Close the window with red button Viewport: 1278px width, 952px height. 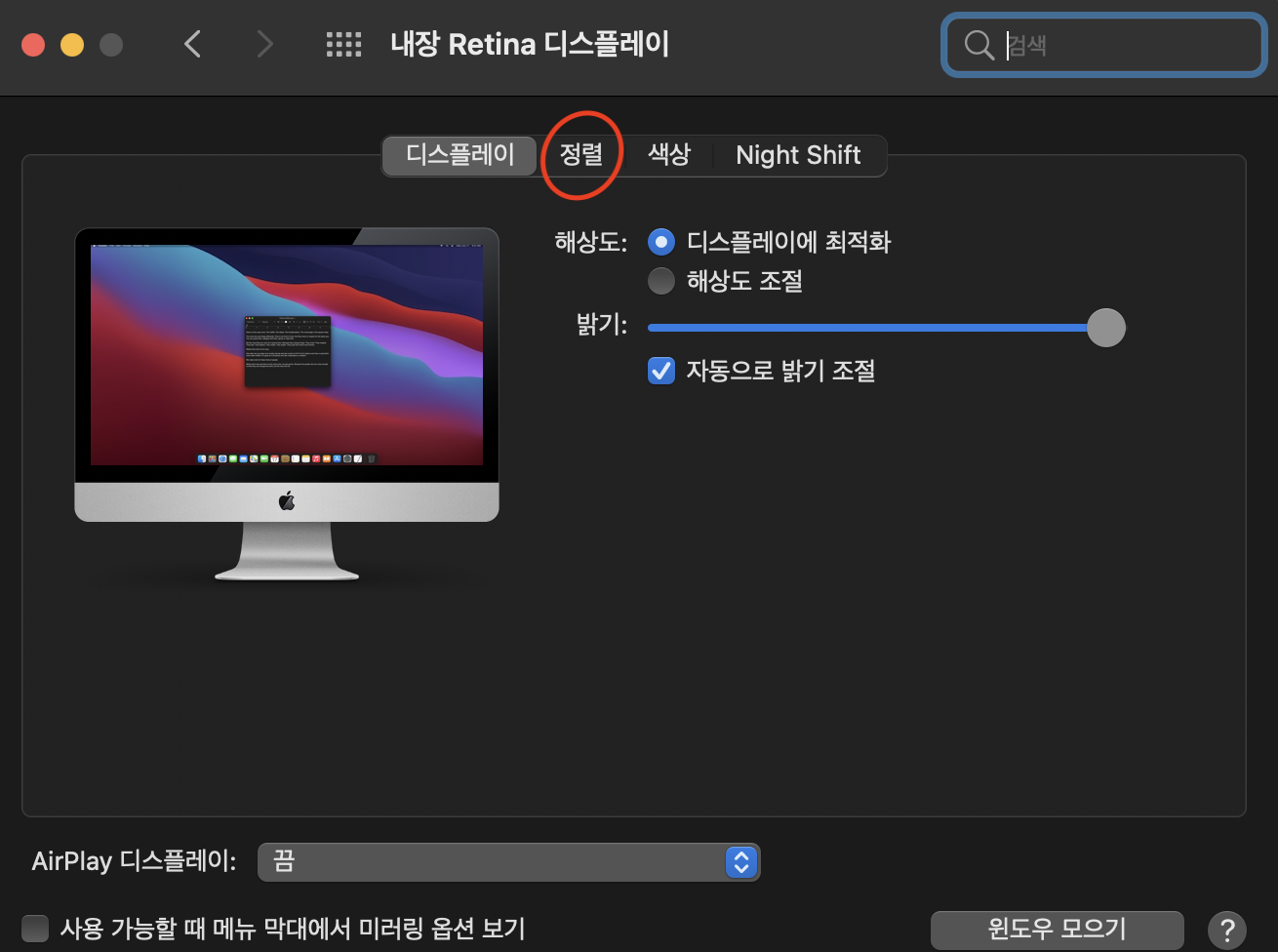33,45
